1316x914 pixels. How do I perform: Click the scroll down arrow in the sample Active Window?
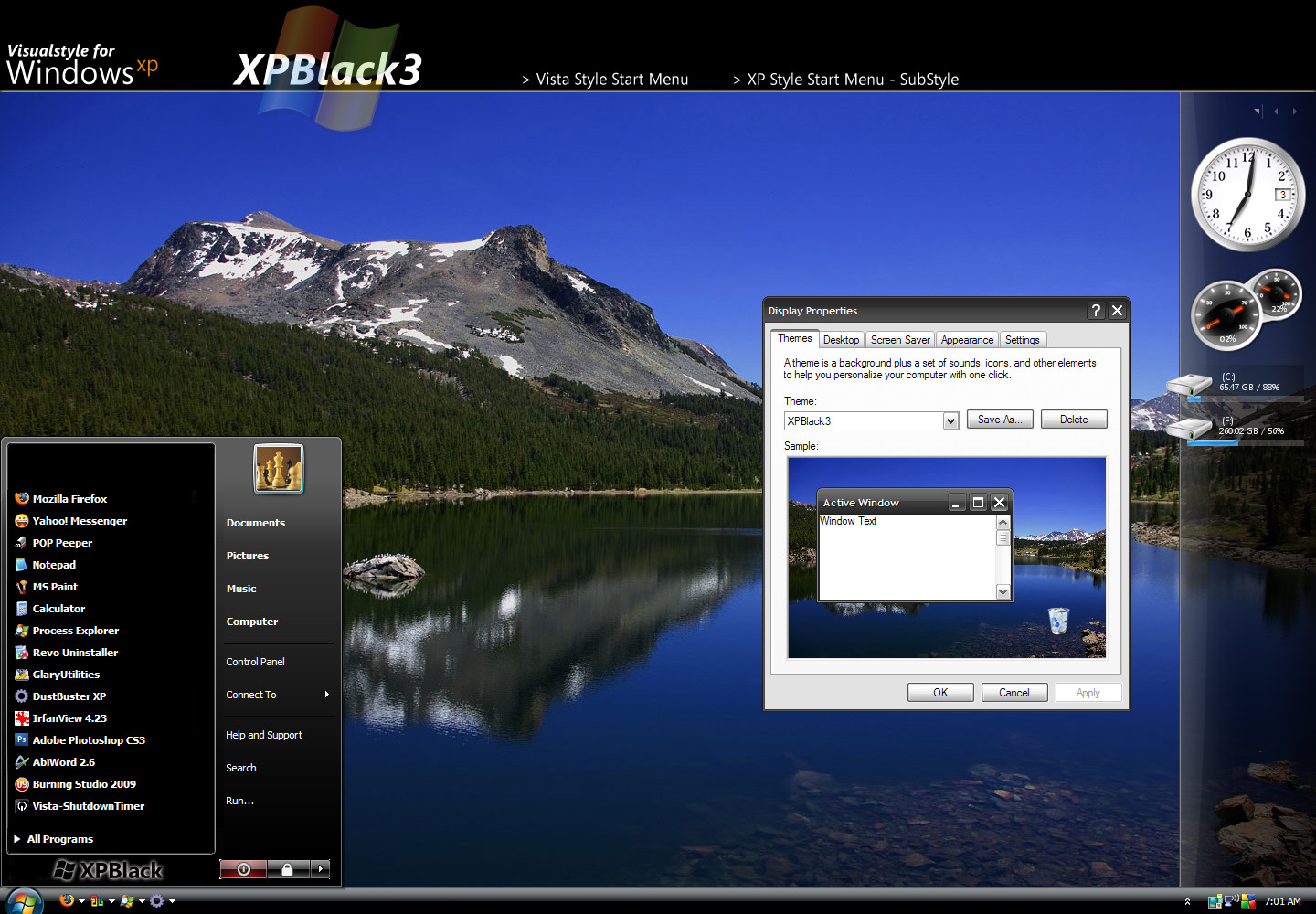1003,592
